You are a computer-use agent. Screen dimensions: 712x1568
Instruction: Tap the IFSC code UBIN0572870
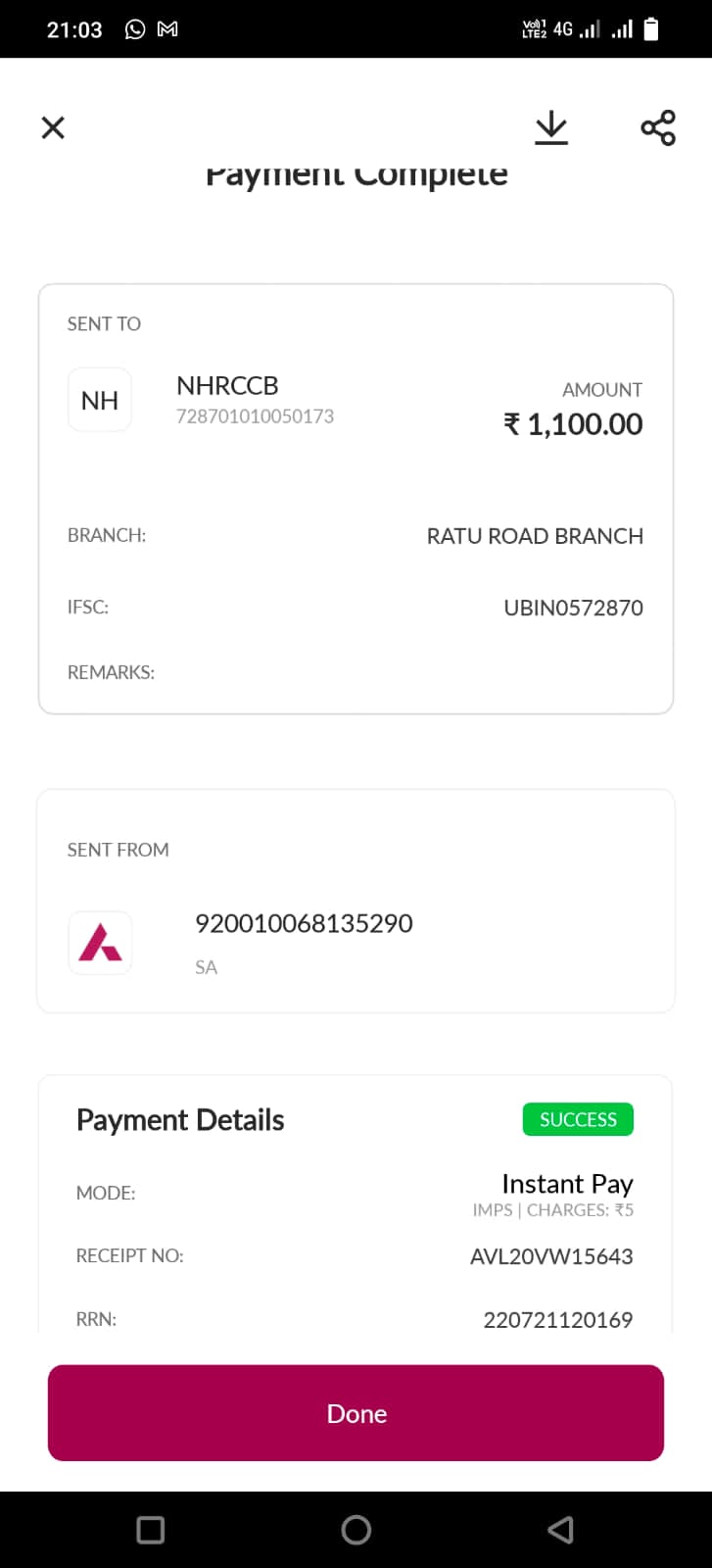(x=573, y=608)
